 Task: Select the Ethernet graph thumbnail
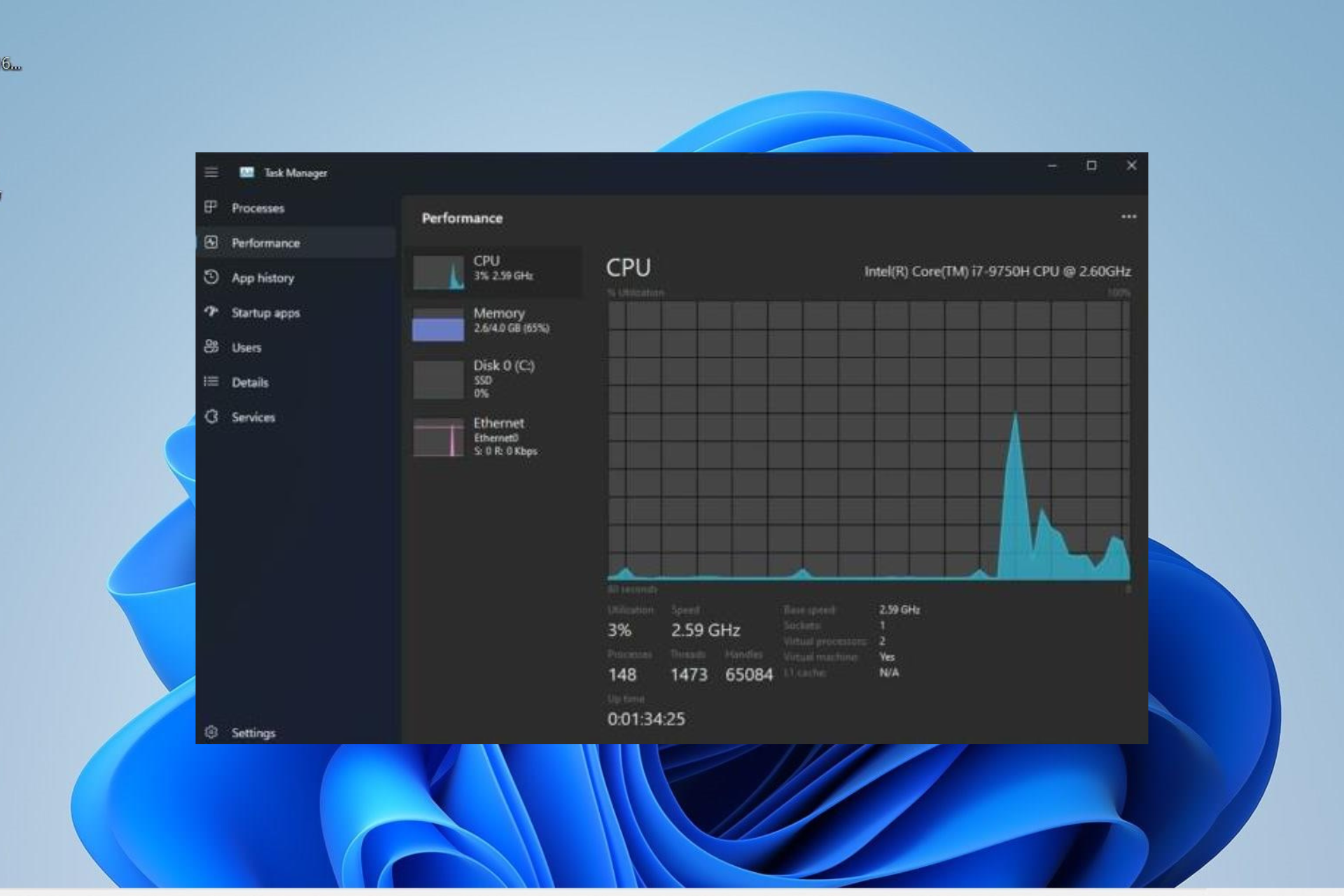coord(438,437)
